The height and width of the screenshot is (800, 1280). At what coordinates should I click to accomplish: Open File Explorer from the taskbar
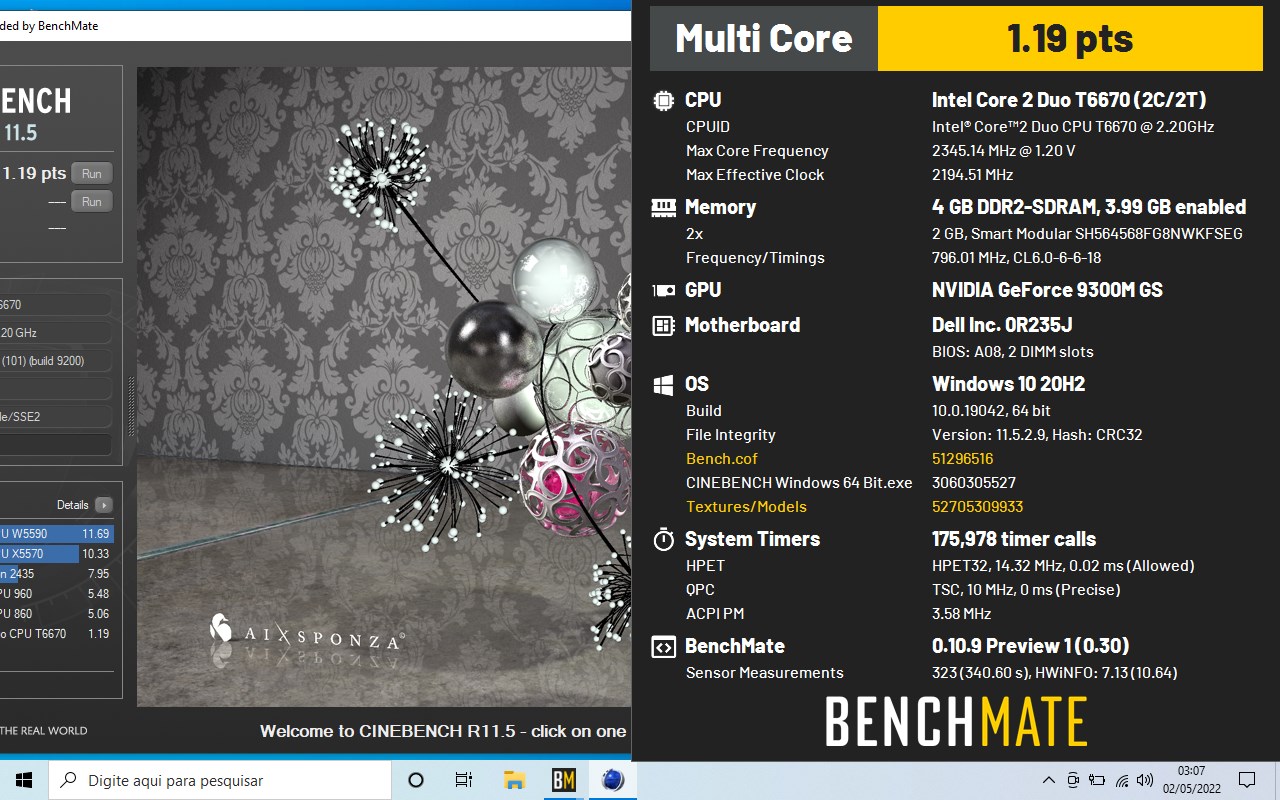pyautogui.click(x=515, y=780)
